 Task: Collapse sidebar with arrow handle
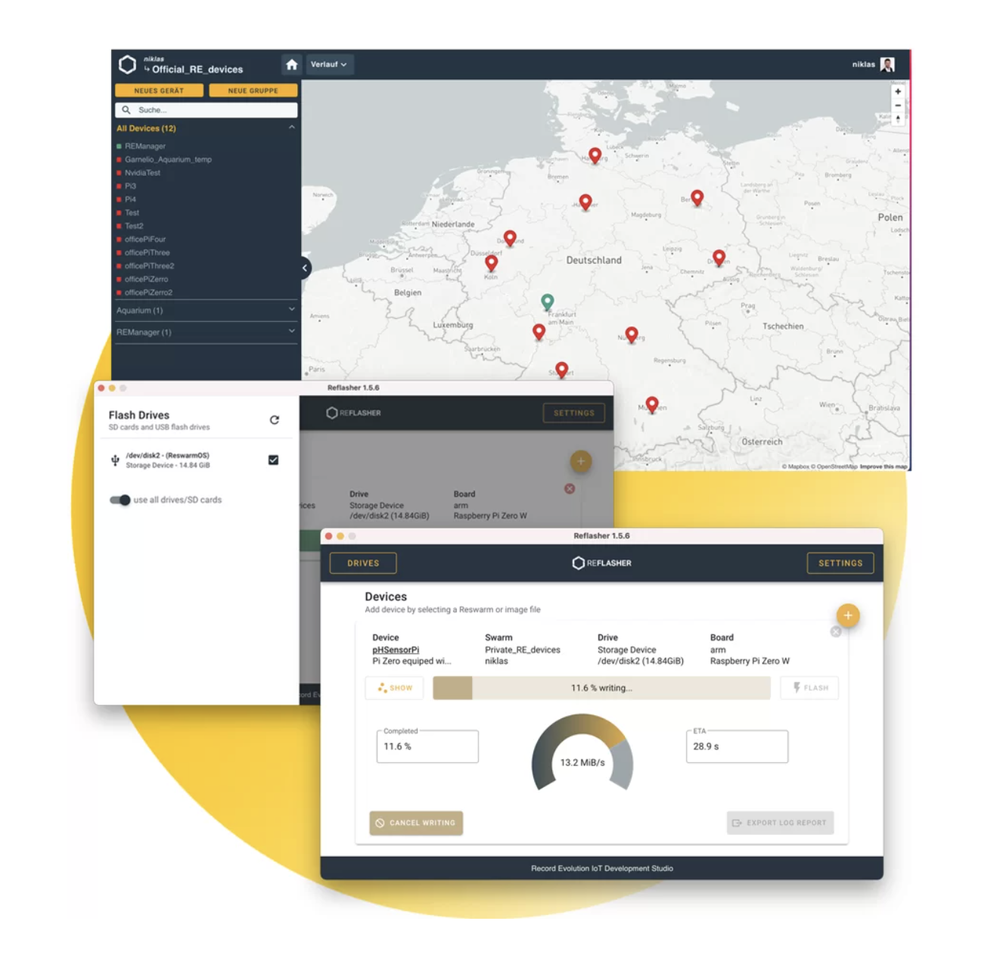[305, 268]
